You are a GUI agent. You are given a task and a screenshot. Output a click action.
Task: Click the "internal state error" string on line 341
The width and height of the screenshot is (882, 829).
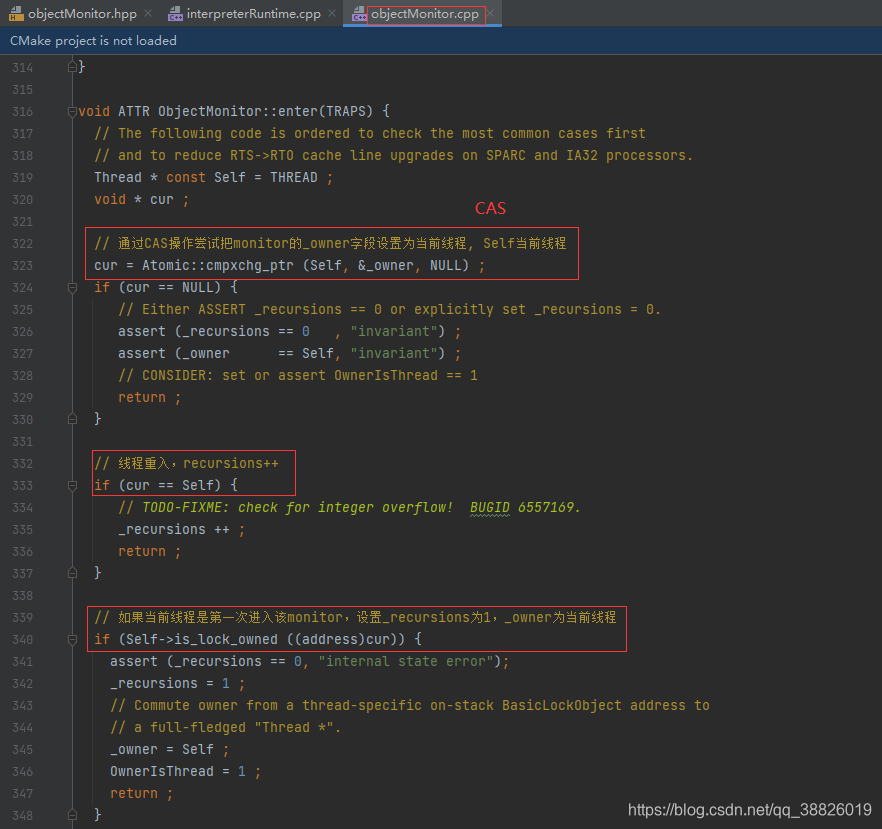(x=406, y=661)
